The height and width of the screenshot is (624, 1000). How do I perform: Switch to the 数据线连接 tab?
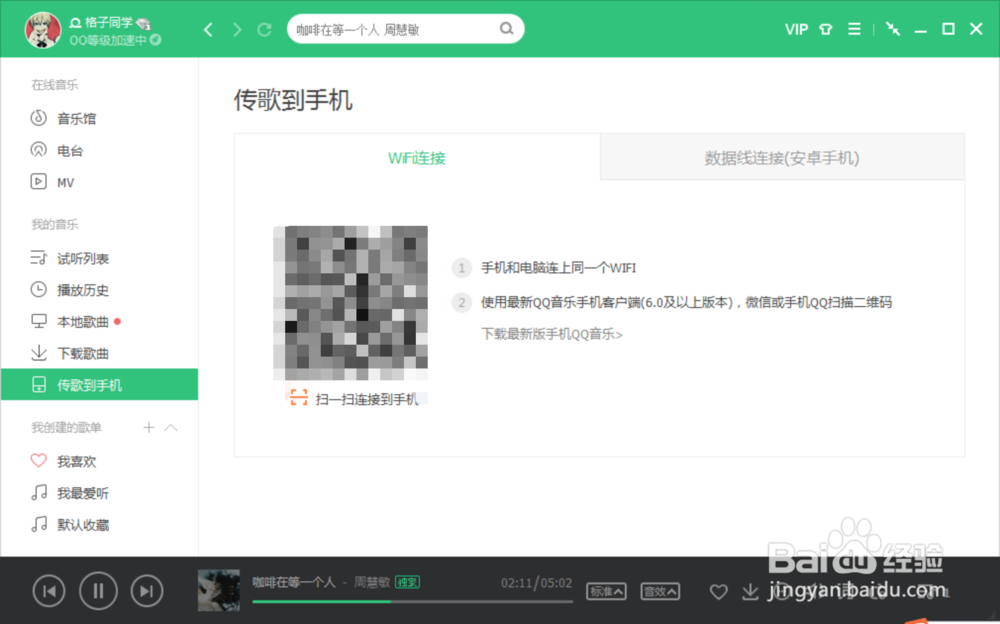[x=782, y=157]
